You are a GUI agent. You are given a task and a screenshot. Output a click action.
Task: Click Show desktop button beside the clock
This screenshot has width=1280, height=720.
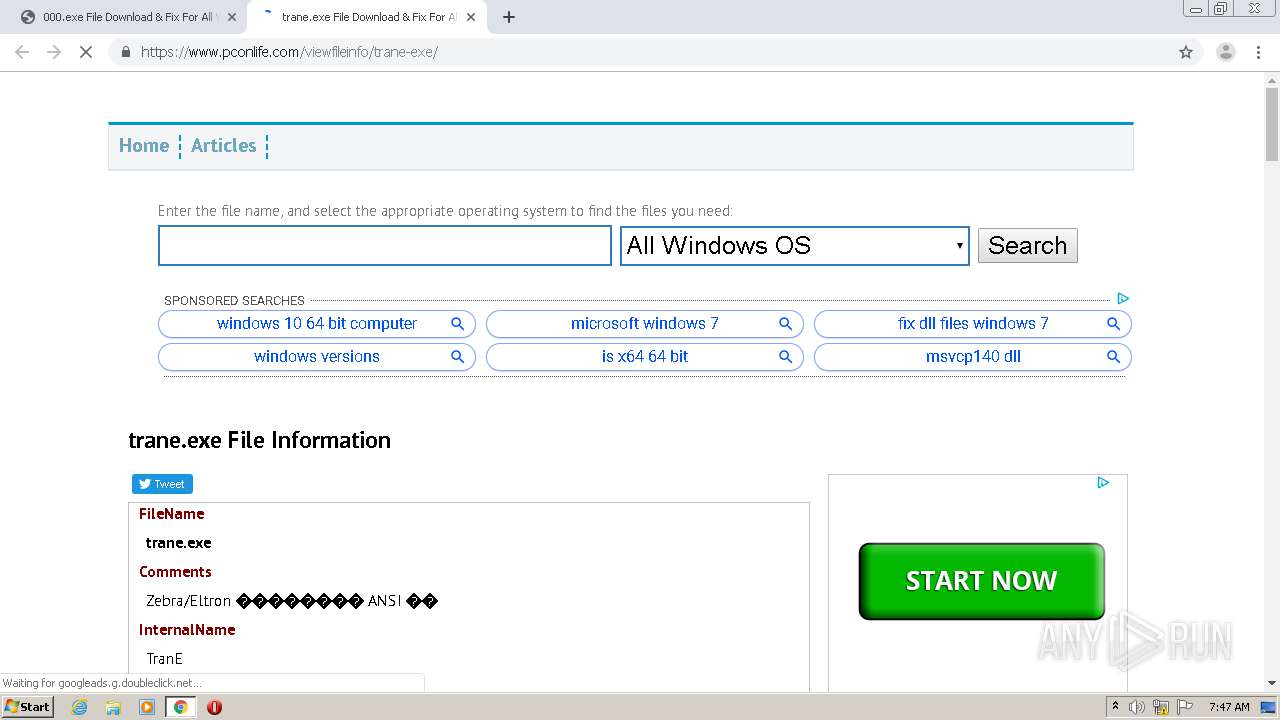[x=1269, y=707]
